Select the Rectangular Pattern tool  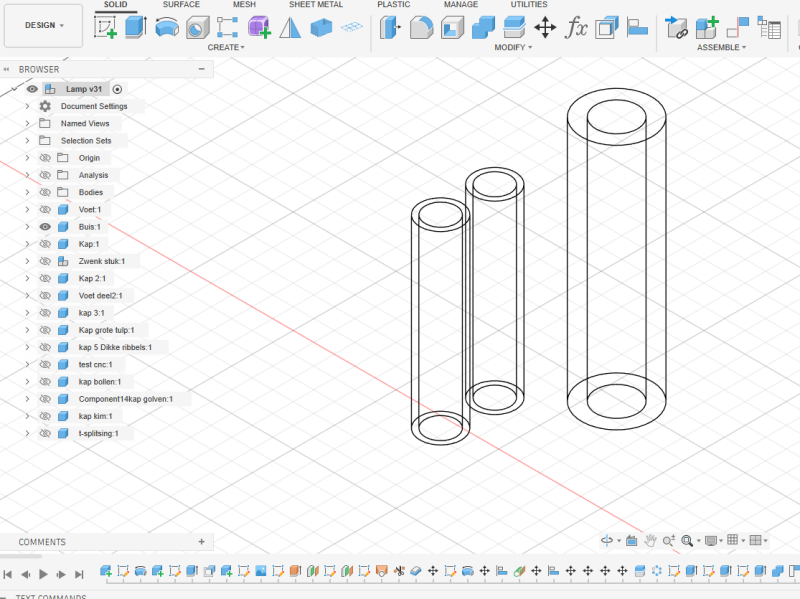(228, 27)
